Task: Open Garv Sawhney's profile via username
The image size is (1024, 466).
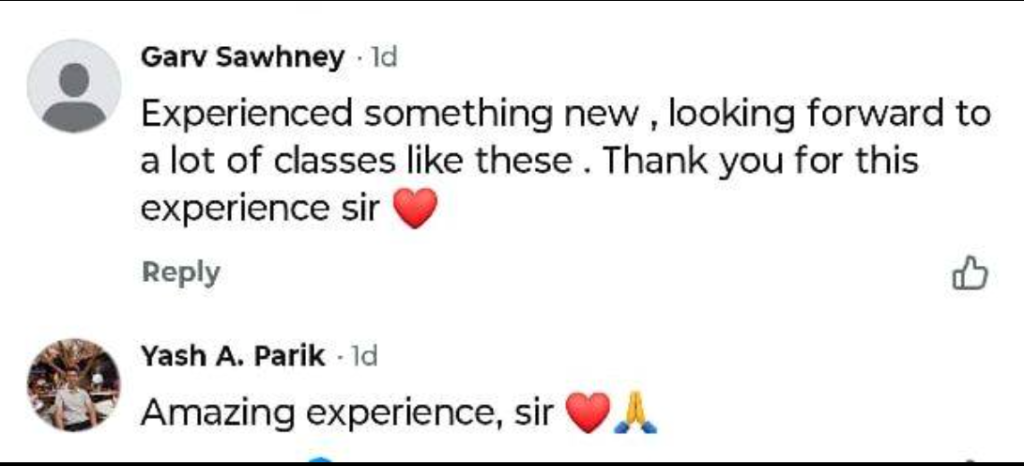Action: click(x=242, y=57)
